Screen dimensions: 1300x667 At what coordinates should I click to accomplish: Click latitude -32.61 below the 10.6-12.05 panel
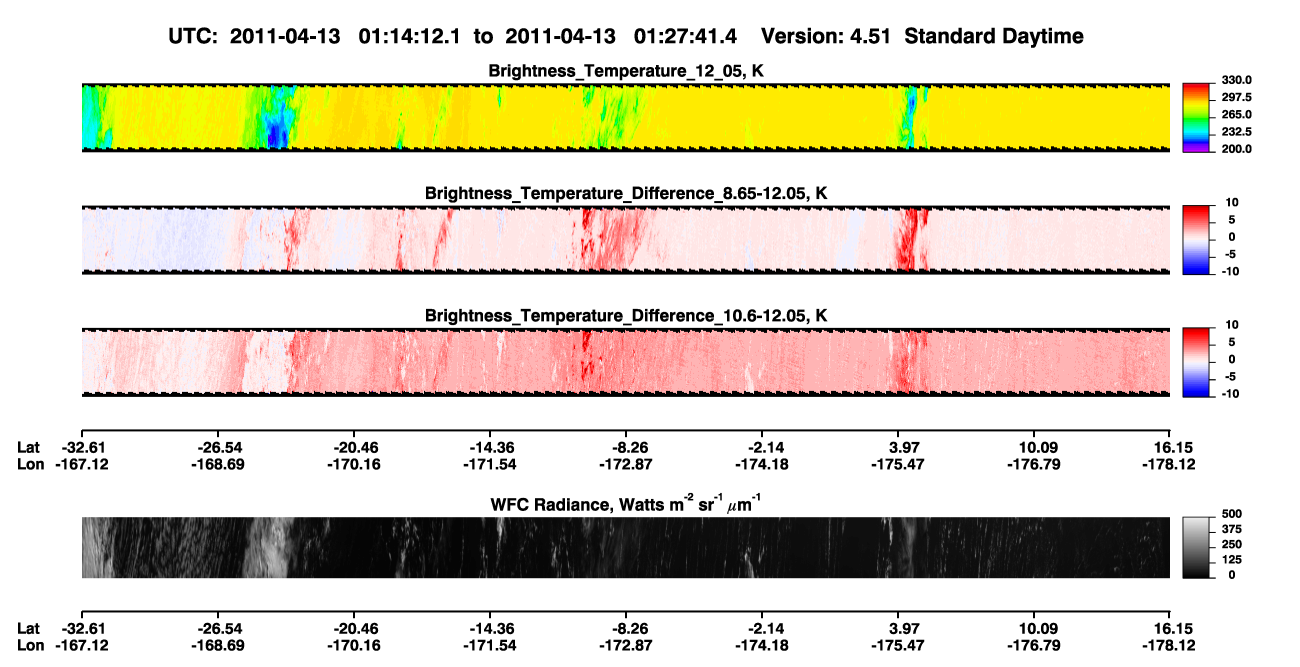[81, 447]
